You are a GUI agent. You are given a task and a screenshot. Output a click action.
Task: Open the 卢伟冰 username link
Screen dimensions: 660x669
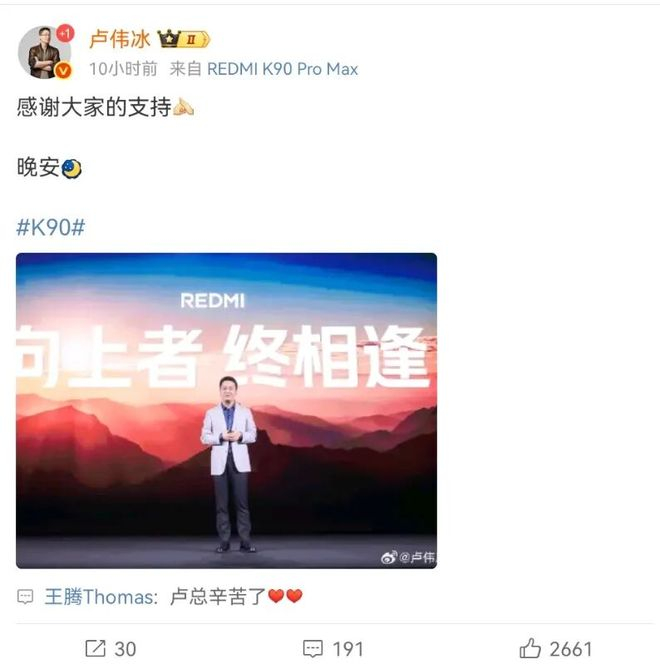[x=120, y=39]
